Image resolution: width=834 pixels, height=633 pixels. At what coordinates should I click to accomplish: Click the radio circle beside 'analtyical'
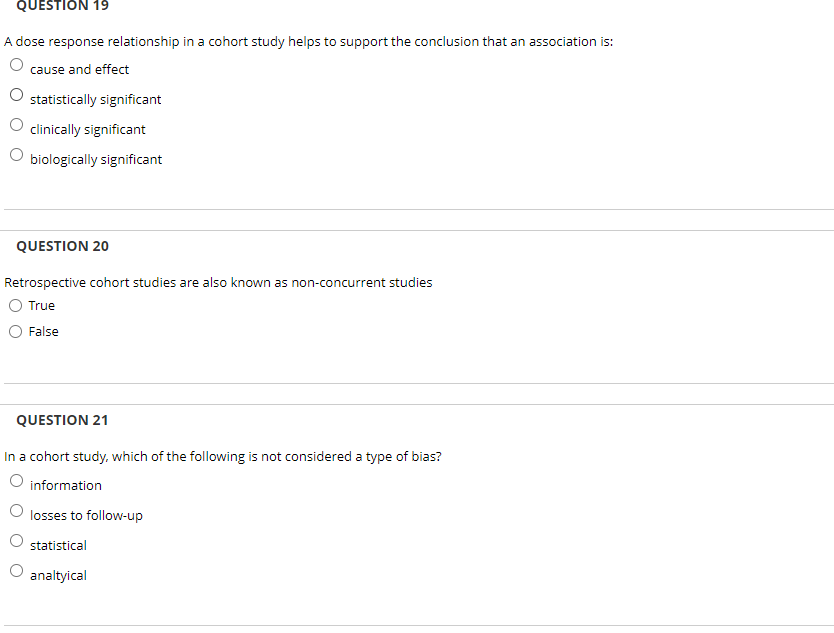(x=16, y=570)
